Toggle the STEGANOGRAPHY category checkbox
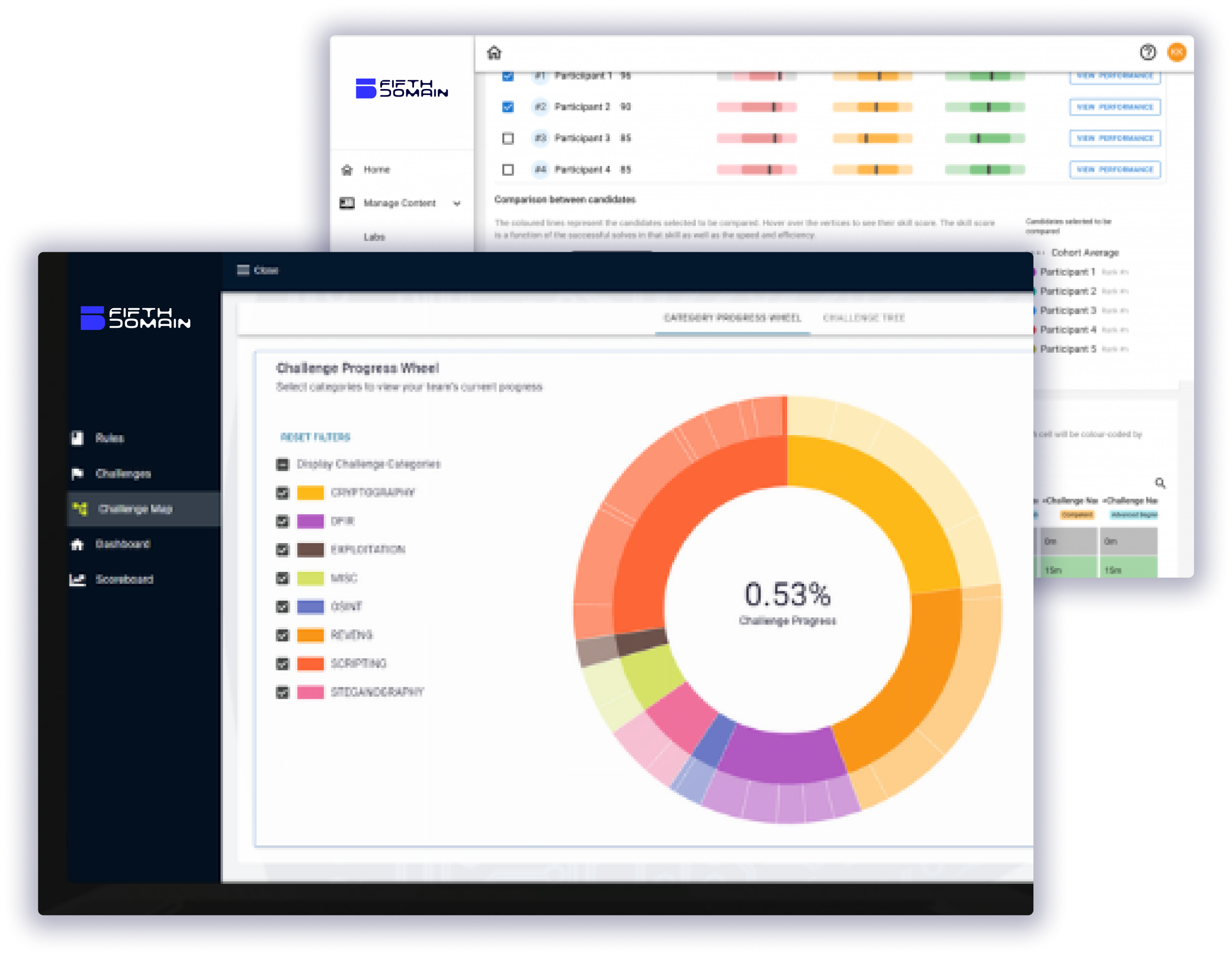The width and height of the screenshot is (1232, 956). click(283, 692)
